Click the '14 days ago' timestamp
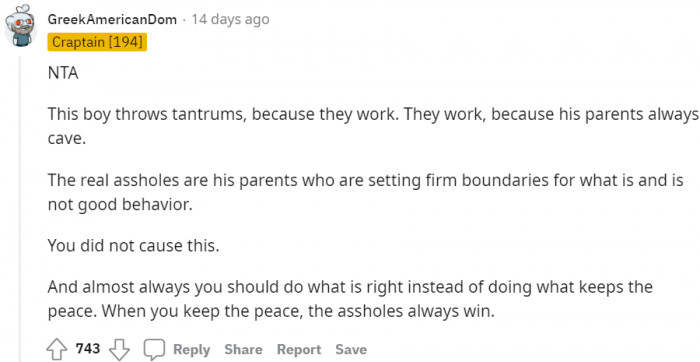The height and width of the screenshot is (362, 700). tap(230, 20)
